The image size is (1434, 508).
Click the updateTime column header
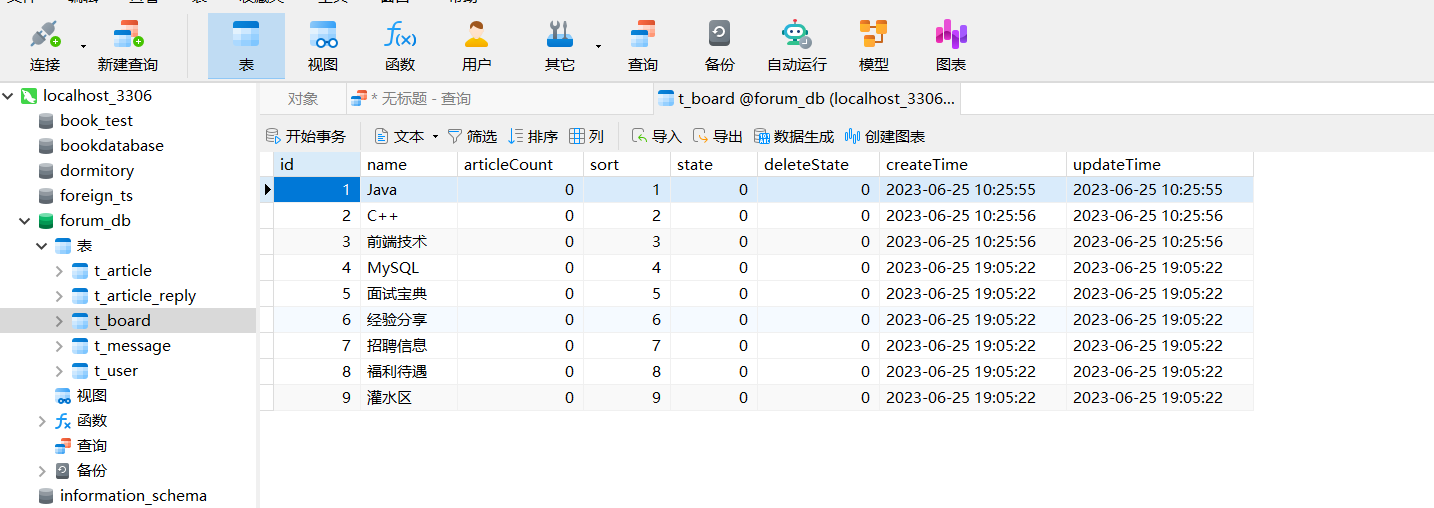point(1160,164)
